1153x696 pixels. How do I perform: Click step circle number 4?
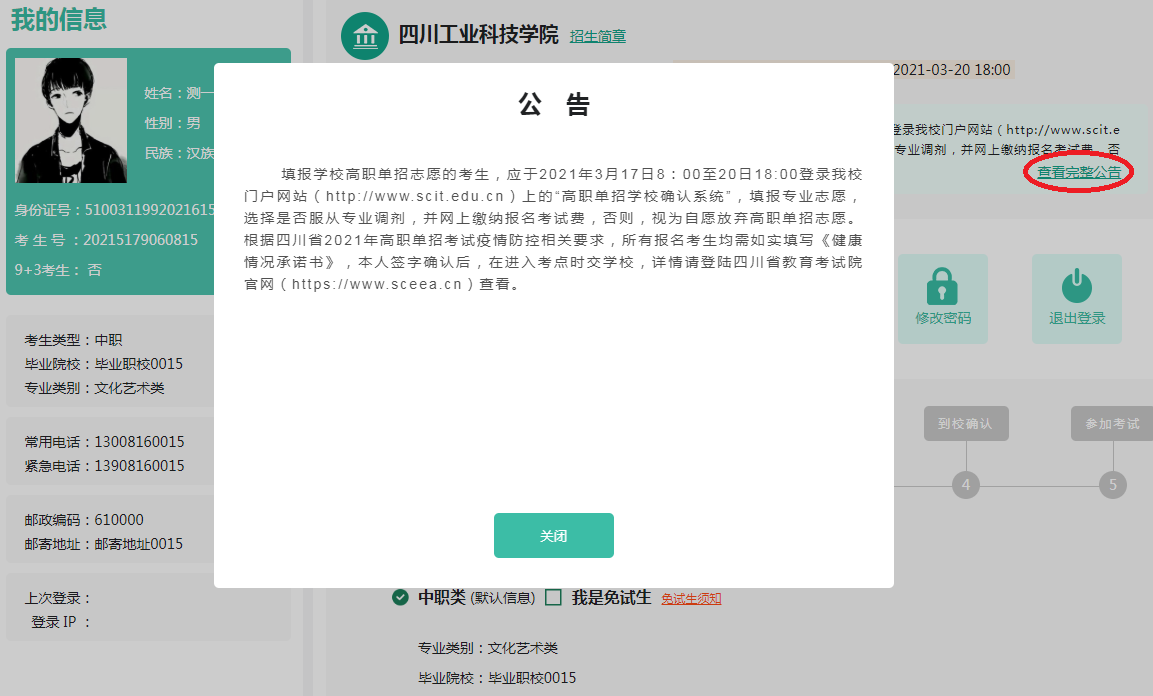coord(965,486)
